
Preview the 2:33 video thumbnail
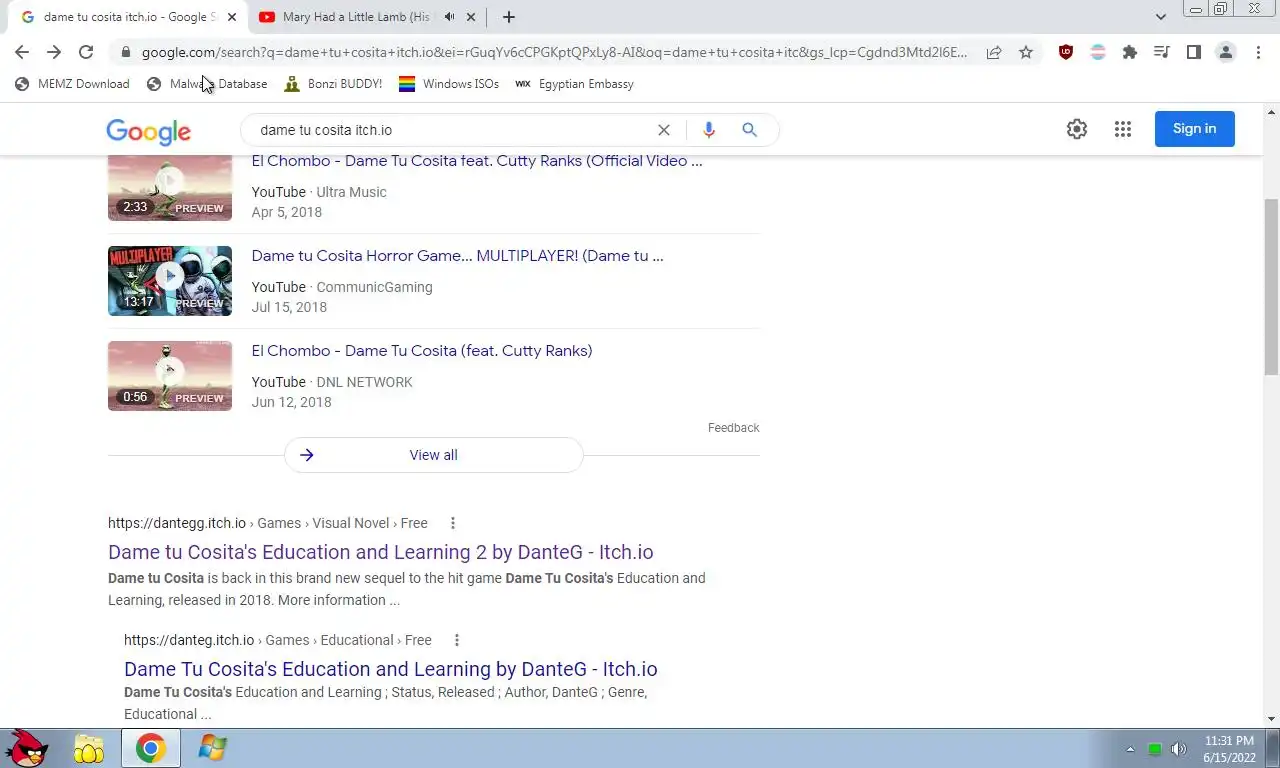point(170,188)
